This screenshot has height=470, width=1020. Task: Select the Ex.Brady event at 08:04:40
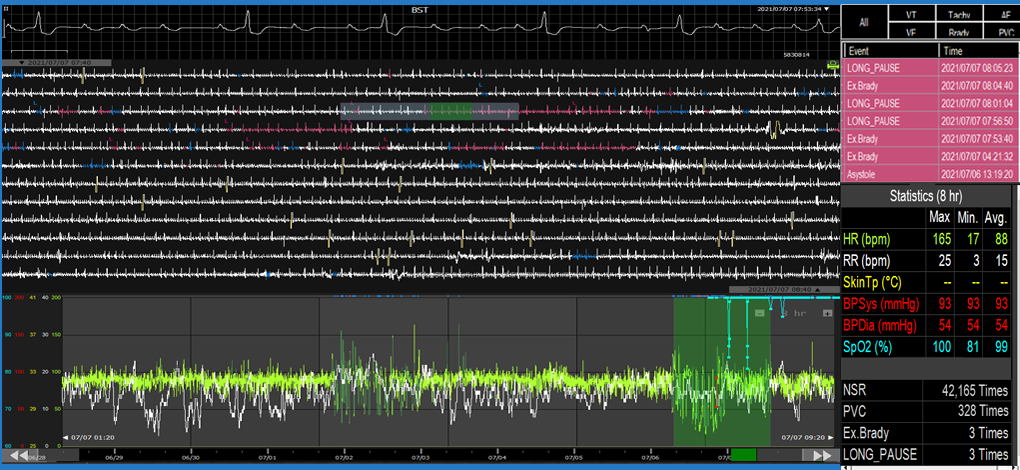click(931, 85)
